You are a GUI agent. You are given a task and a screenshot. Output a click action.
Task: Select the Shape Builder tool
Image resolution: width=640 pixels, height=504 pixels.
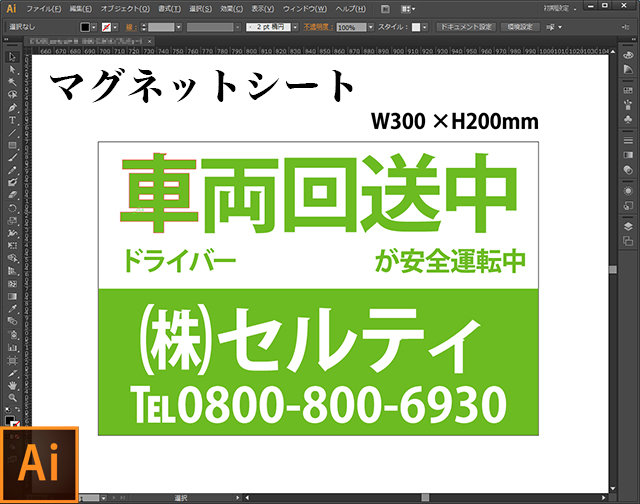[12, 258]
